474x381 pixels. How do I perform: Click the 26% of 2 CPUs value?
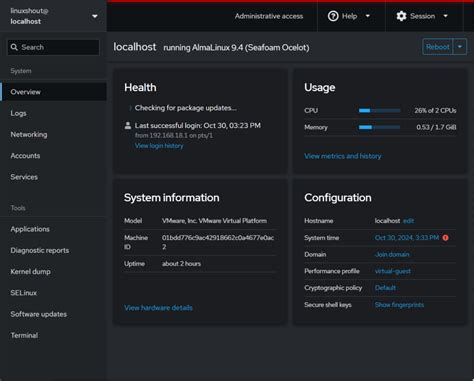click(435, 110)
